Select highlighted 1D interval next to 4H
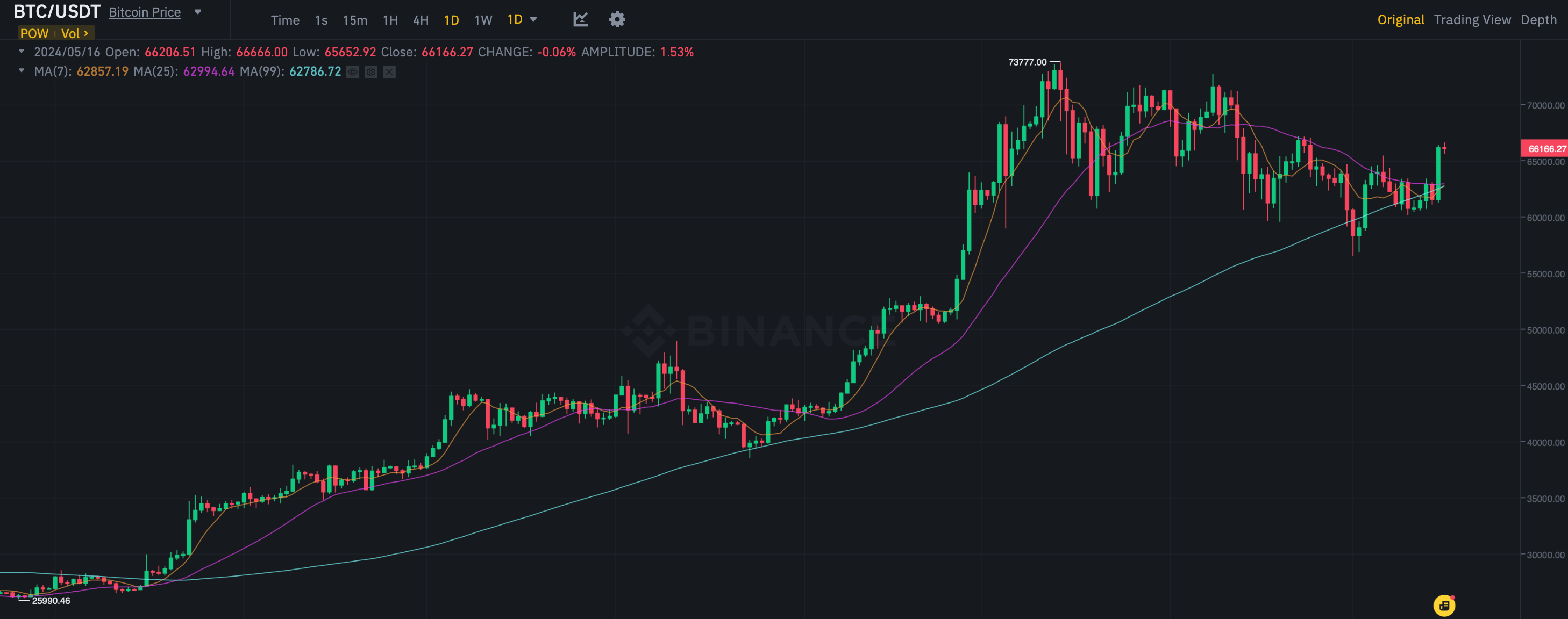Image resolution: width=1568 pixels, height=619 pixels. tap(451, 20)
